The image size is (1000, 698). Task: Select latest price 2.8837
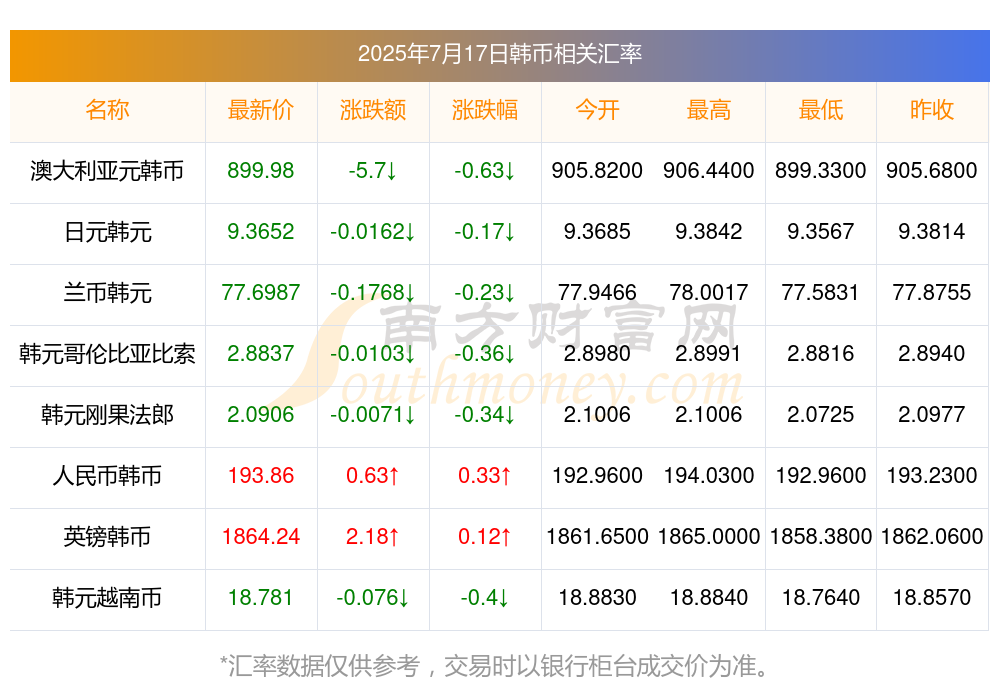[x=261, y=353]
